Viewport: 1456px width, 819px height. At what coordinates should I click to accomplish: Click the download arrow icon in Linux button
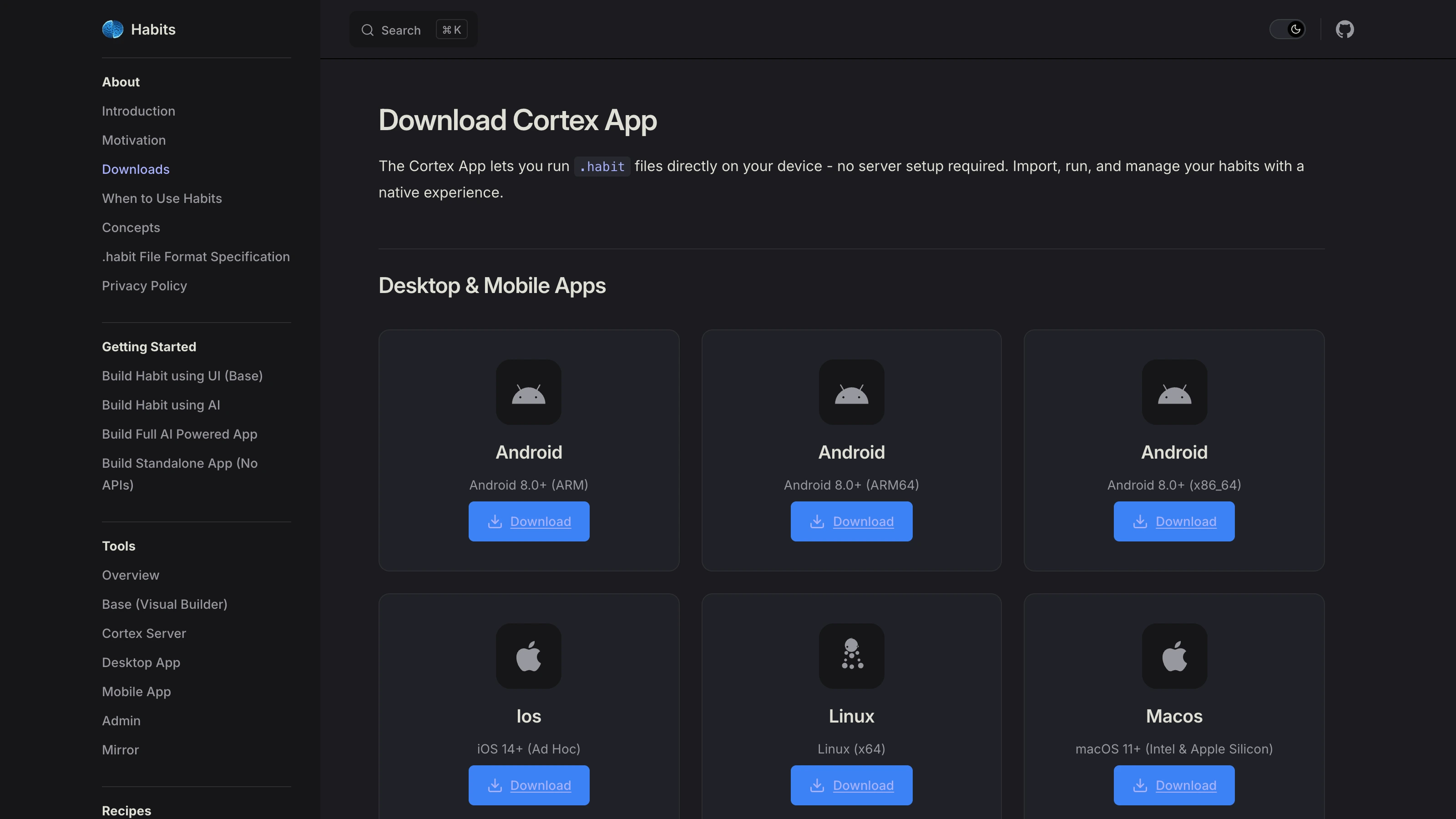(817, 785)
